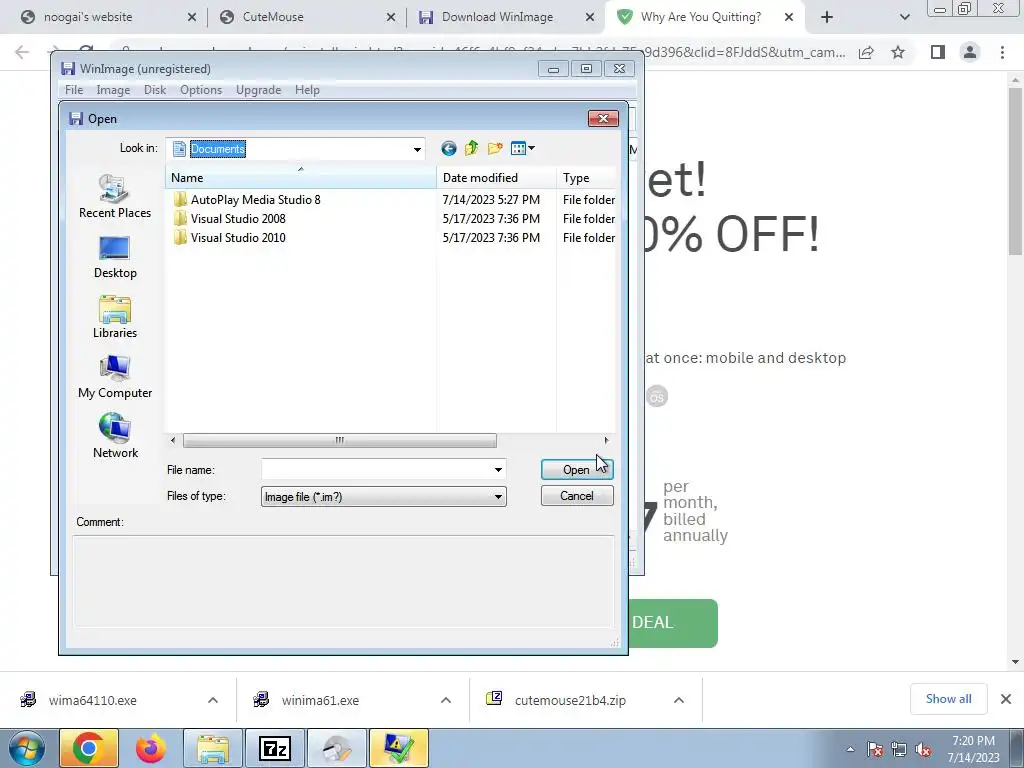Image resolution: width=1024 pixels, height=768 pixels.
Task: Click Show all downloads button
Action: click(x=948, y=699)
